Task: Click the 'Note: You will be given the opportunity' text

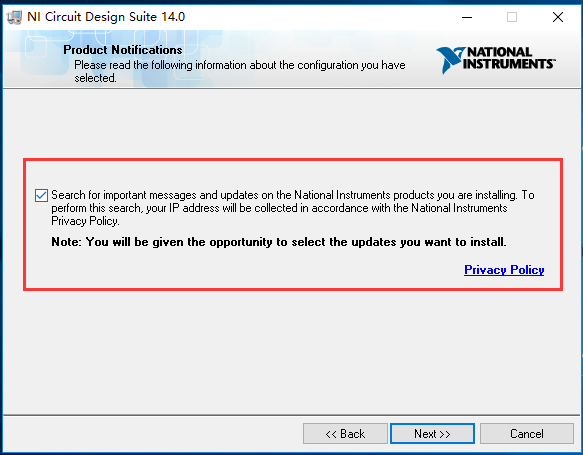Action: point(278,242)
